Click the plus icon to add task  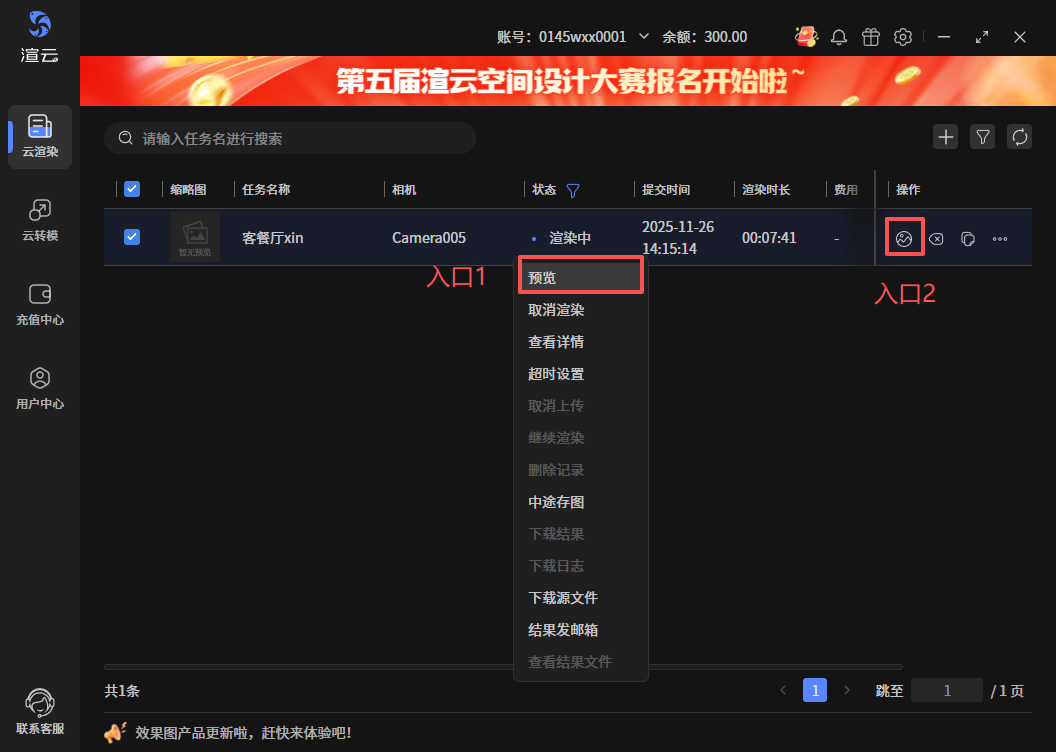point(945,137)
